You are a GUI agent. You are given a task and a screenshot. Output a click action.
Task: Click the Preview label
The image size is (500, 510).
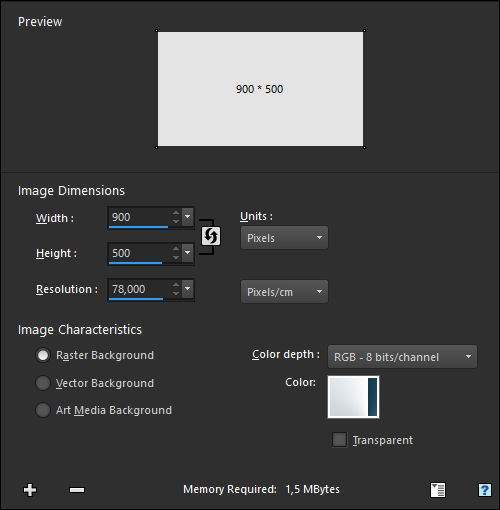tap(40, 22)
